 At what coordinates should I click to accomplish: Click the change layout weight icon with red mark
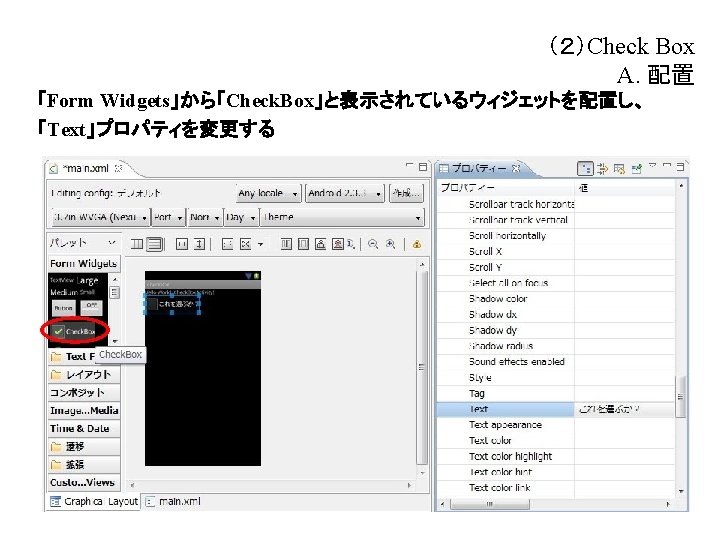[x=338, y=244]
